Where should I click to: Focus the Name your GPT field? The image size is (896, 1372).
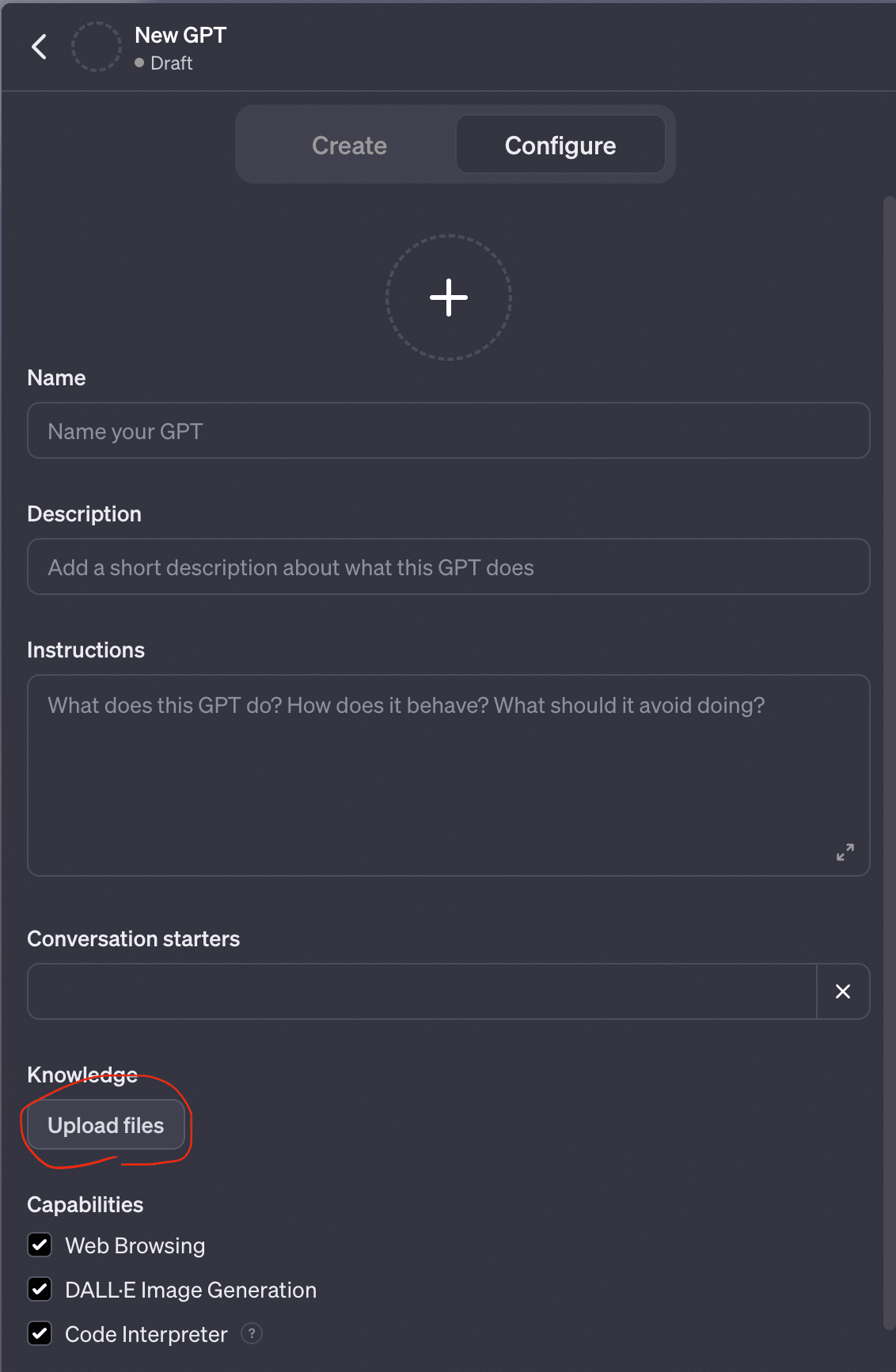point(448,430)
